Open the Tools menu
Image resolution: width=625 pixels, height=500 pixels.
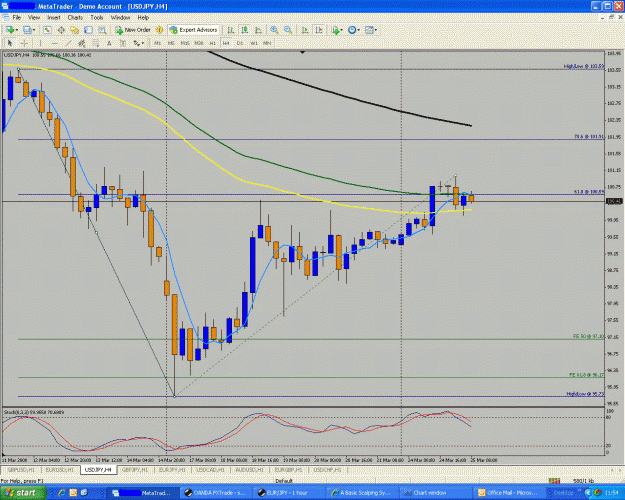pos(96,18)
